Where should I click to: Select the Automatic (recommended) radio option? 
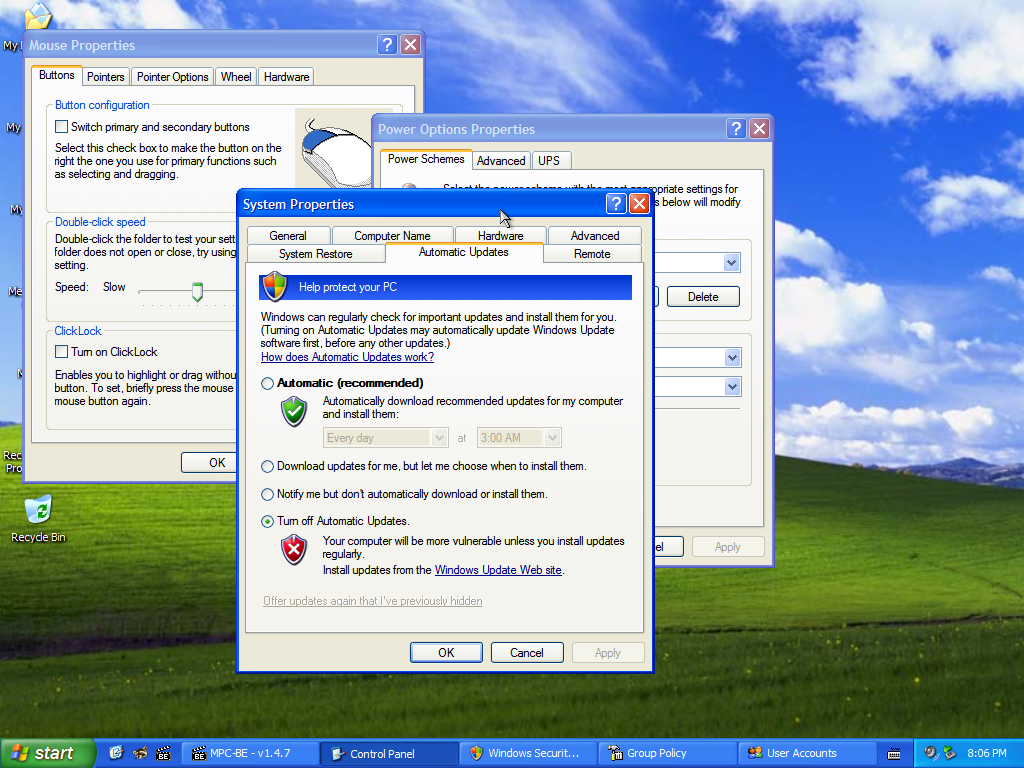click(x=267, y=383)
